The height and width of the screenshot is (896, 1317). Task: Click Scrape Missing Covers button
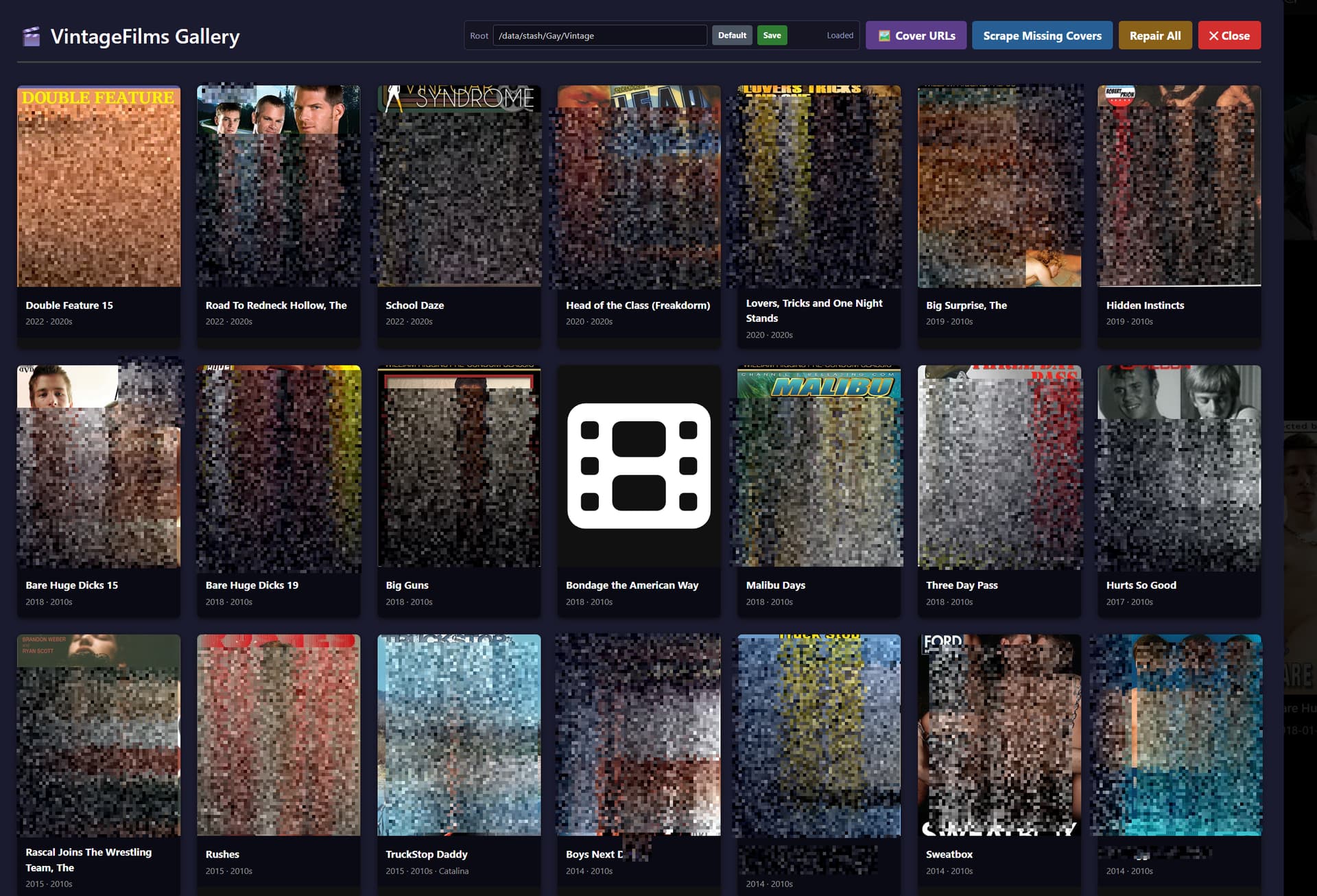coord(1041,36)
